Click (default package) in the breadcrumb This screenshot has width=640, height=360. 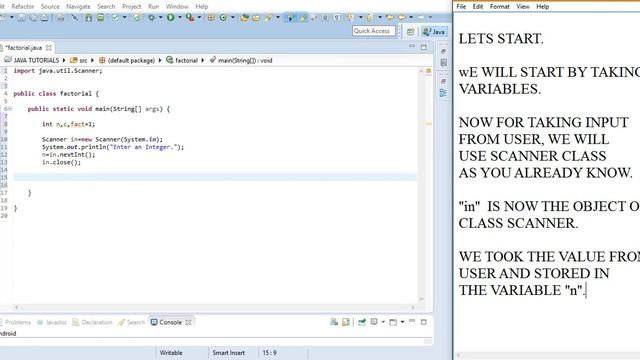pyautogui.click(x=131, y=60)
